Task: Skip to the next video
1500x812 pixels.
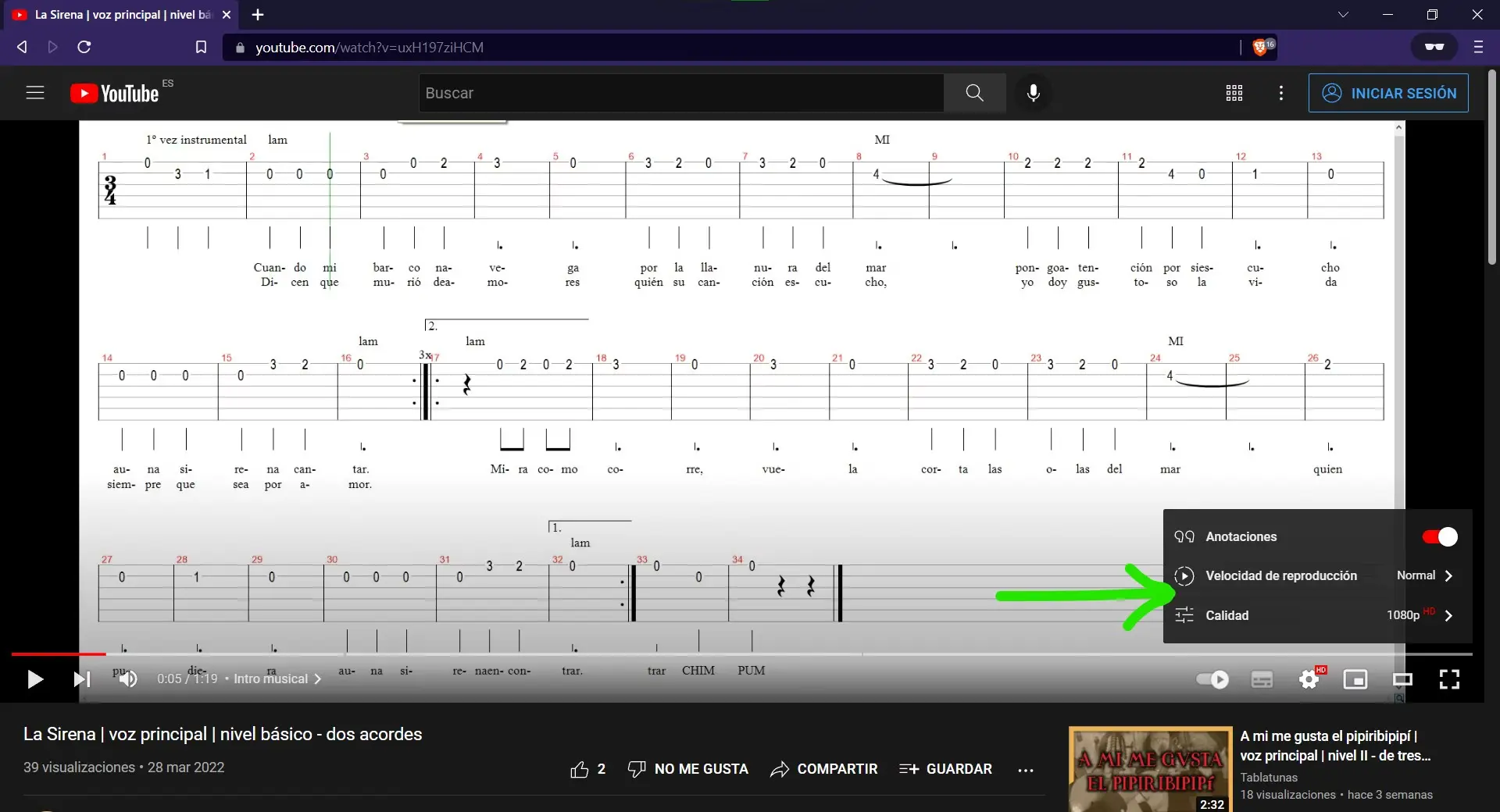Action: (x=81, y=679)
